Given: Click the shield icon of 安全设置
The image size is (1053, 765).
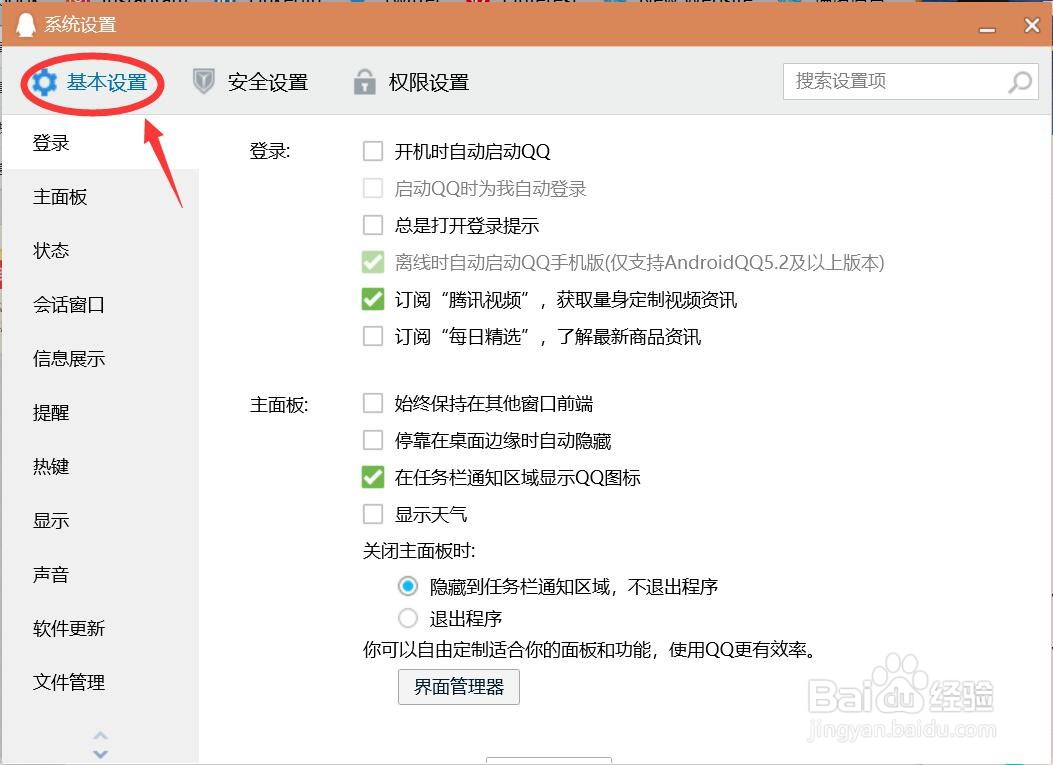Looking at the screenshot, I should pyautogui.click(x=203, y=82).
